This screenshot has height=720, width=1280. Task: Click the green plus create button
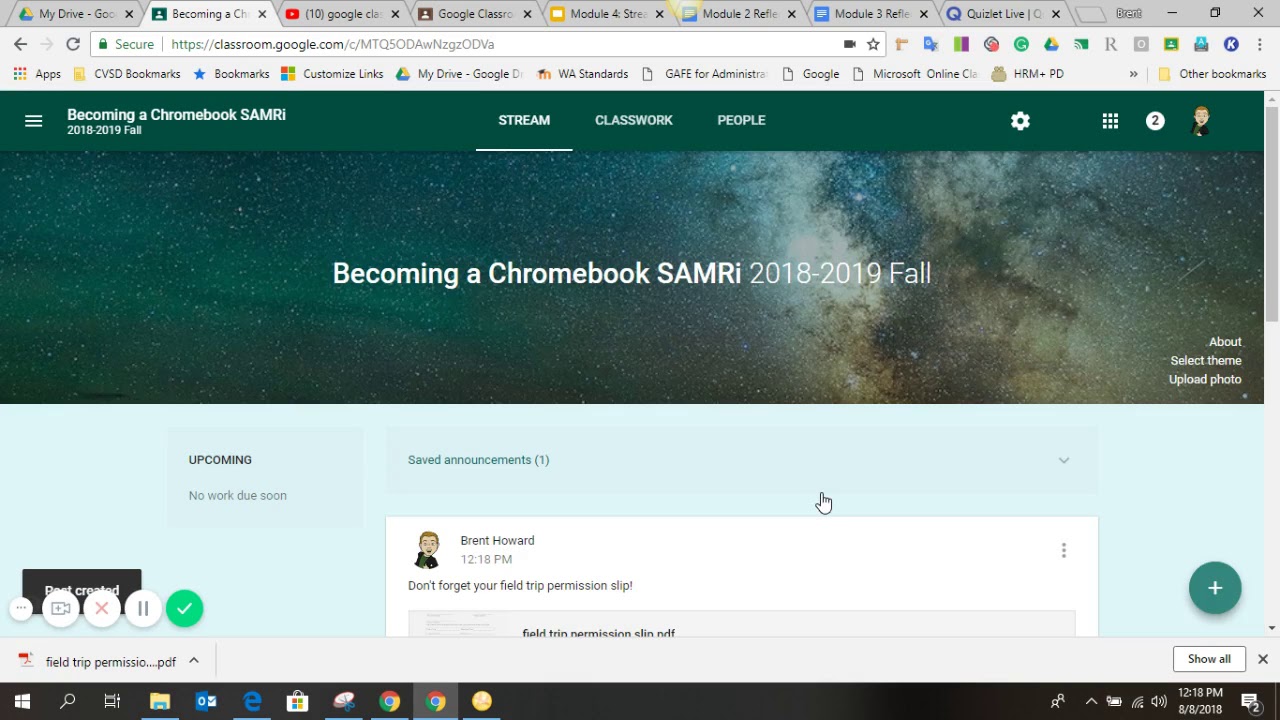pyautogui.click(x=1215, y=588)
